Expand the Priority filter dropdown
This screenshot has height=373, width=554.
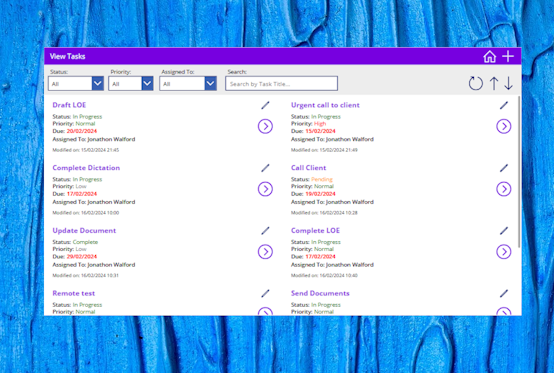tap(131, 84)
